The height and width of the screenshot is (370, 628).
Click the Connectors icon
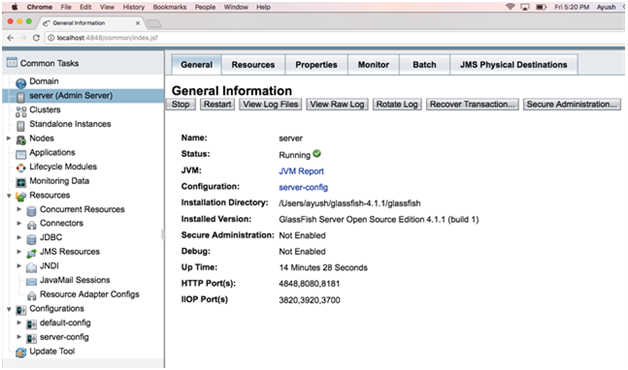click(31, 225)
